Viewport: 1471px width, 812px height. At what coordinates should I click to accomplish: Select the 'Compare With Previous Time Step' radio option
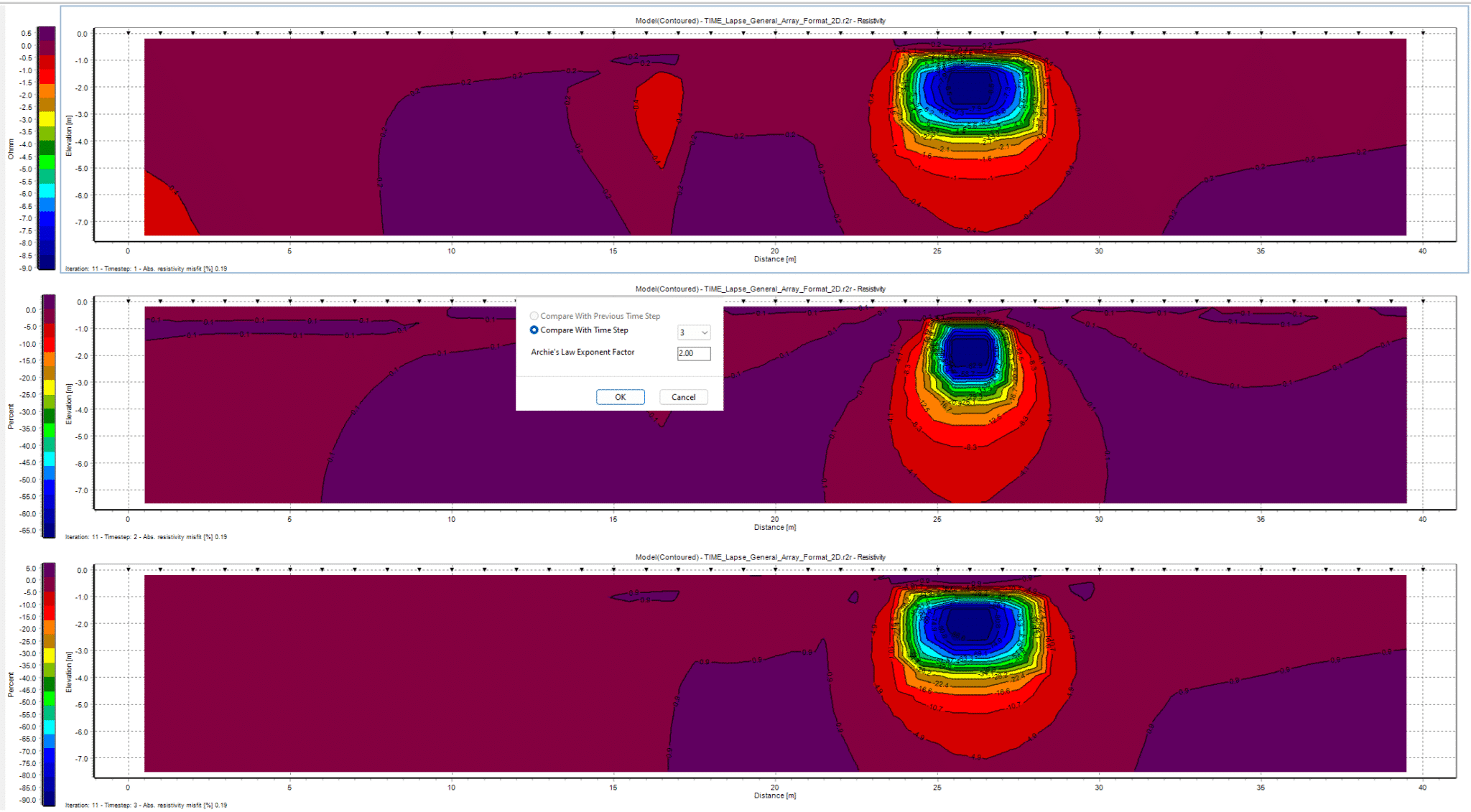point(534,316)
